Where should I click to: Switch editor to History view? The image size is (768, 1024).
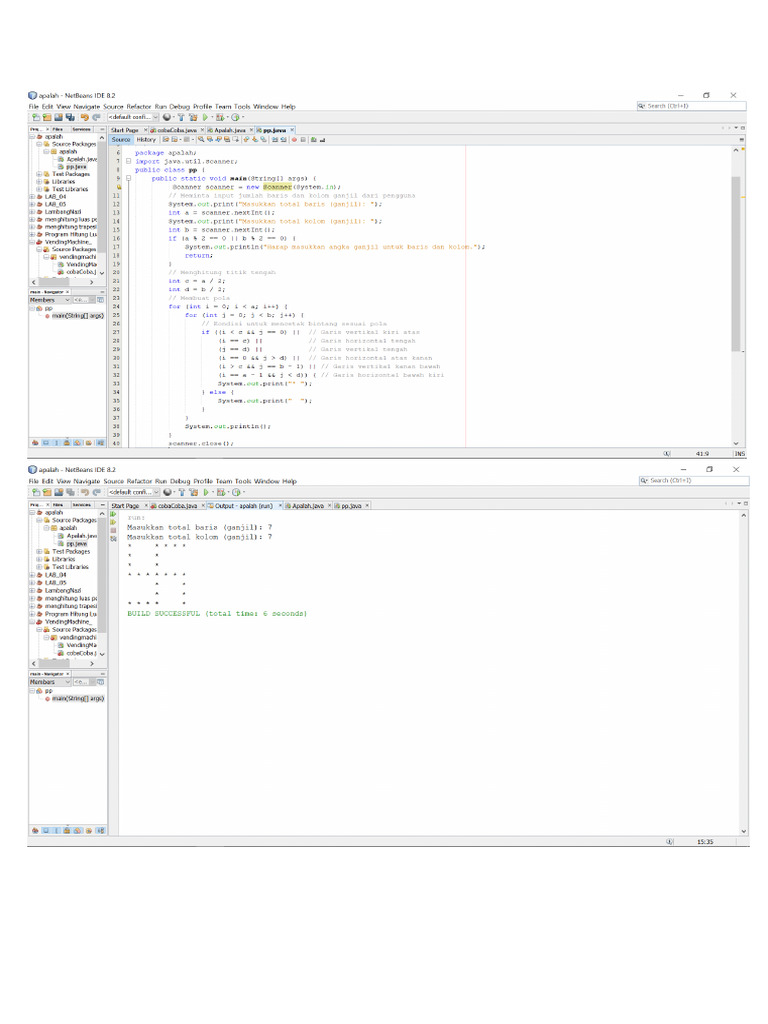click(146, 140)
